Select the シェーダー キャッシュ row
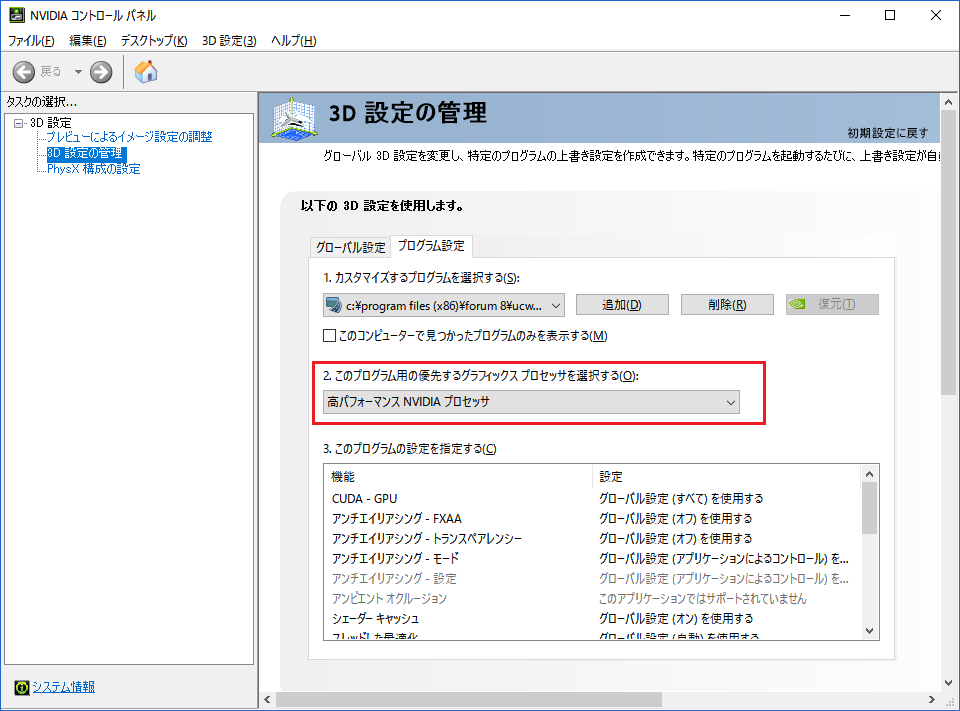Image resolution: width=960 pixels, height=711 pixels. tap(592, 619)
